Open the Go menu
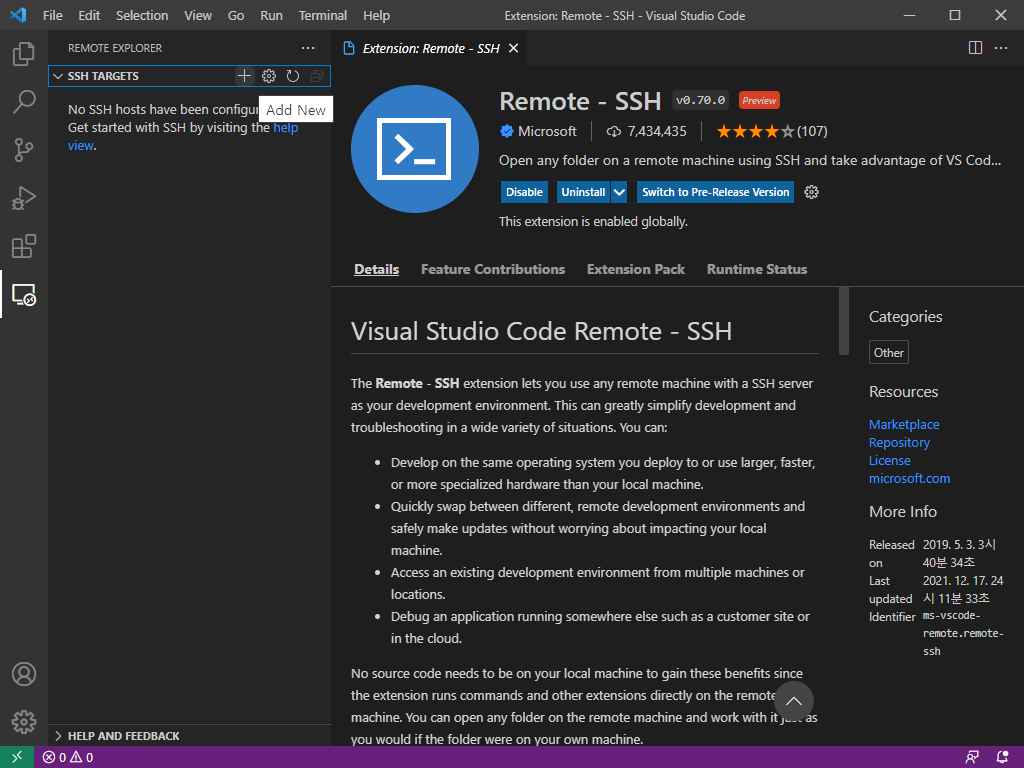The width and height of the screenshot is (1024, 768). pos(236,15)
